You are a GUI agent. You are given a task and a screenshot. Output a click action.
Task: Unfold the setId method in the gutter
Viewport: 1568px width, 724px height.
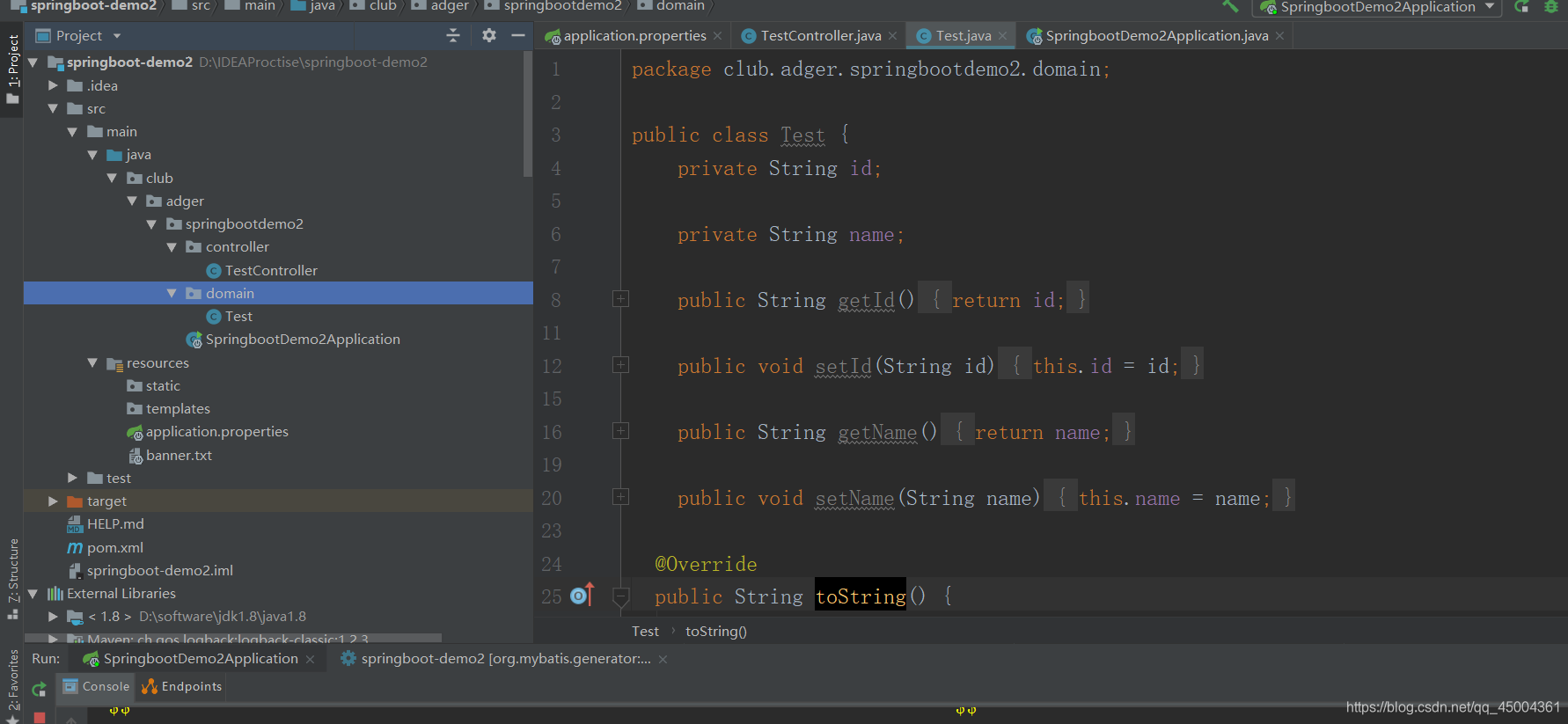coord(620,365)
